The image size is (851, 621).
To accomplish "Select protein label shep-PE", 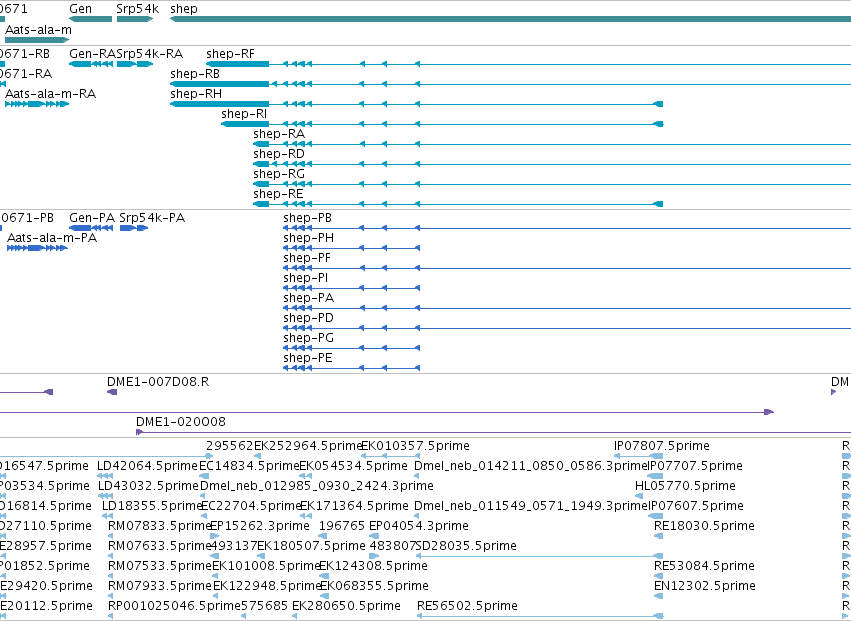I will 308,358.
